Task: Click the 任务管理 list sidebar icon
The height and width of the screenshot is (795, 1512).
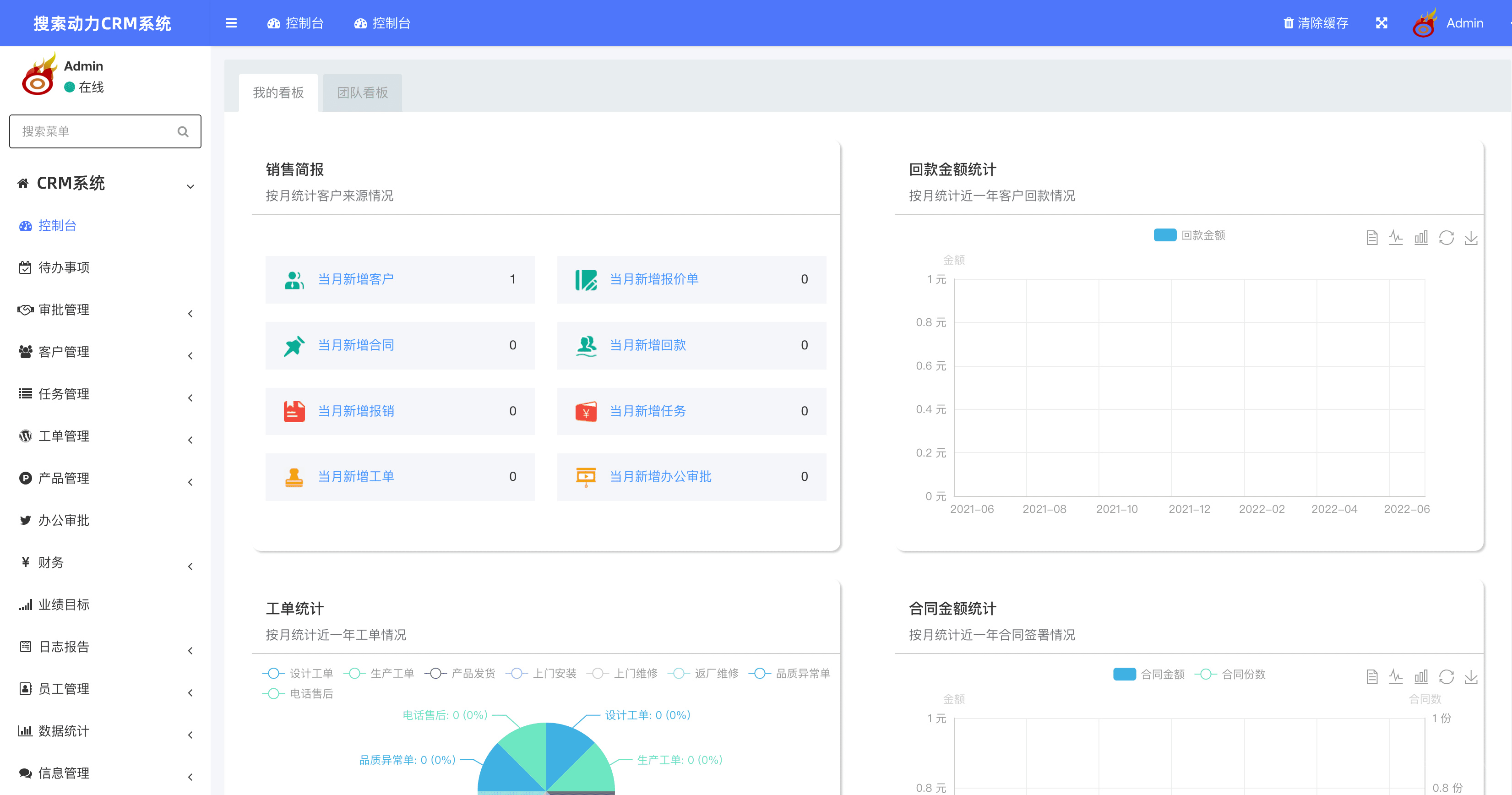Action: pos(25,393)
